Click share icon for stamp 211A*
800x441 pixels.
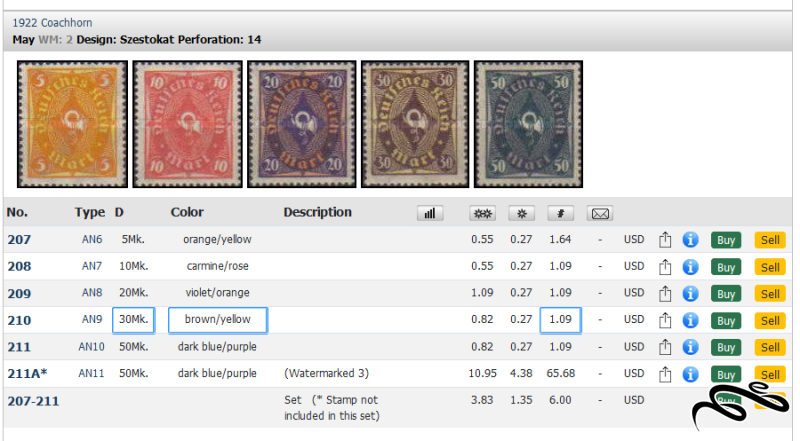(665, 374)
